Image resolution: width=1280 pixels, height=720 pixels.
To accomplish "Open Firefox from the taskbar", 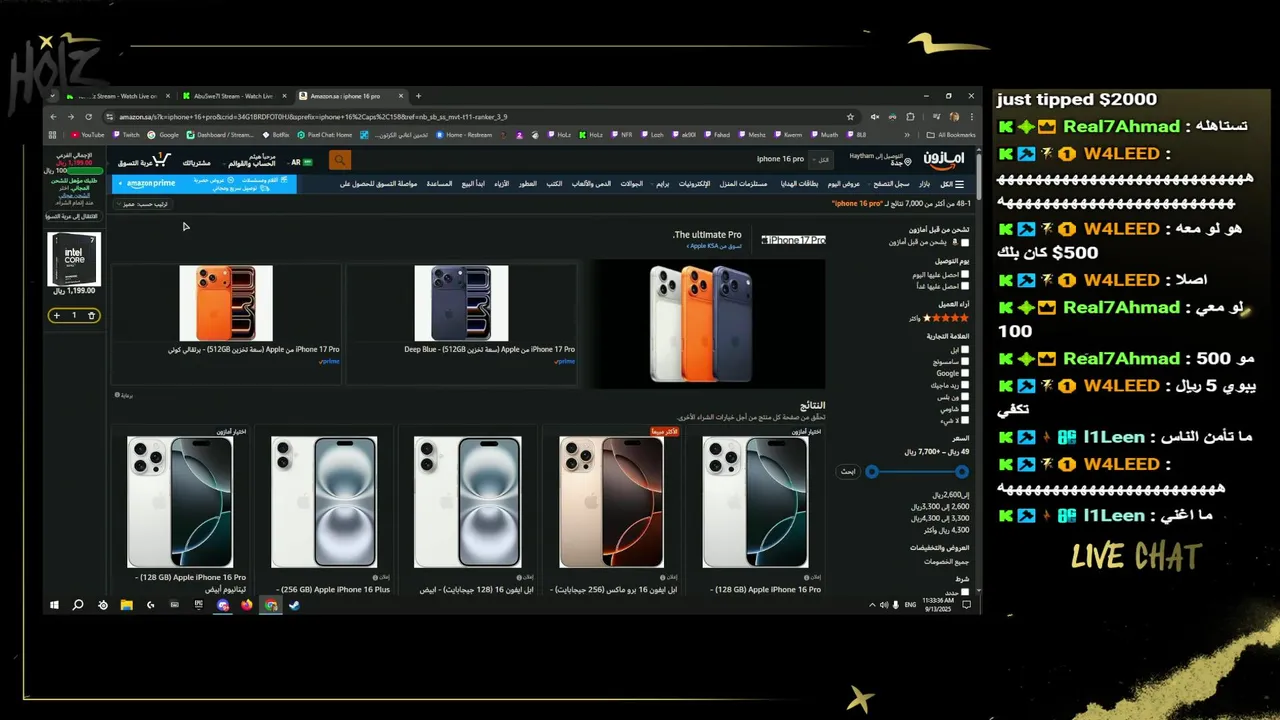I will [x=247, y=605].
